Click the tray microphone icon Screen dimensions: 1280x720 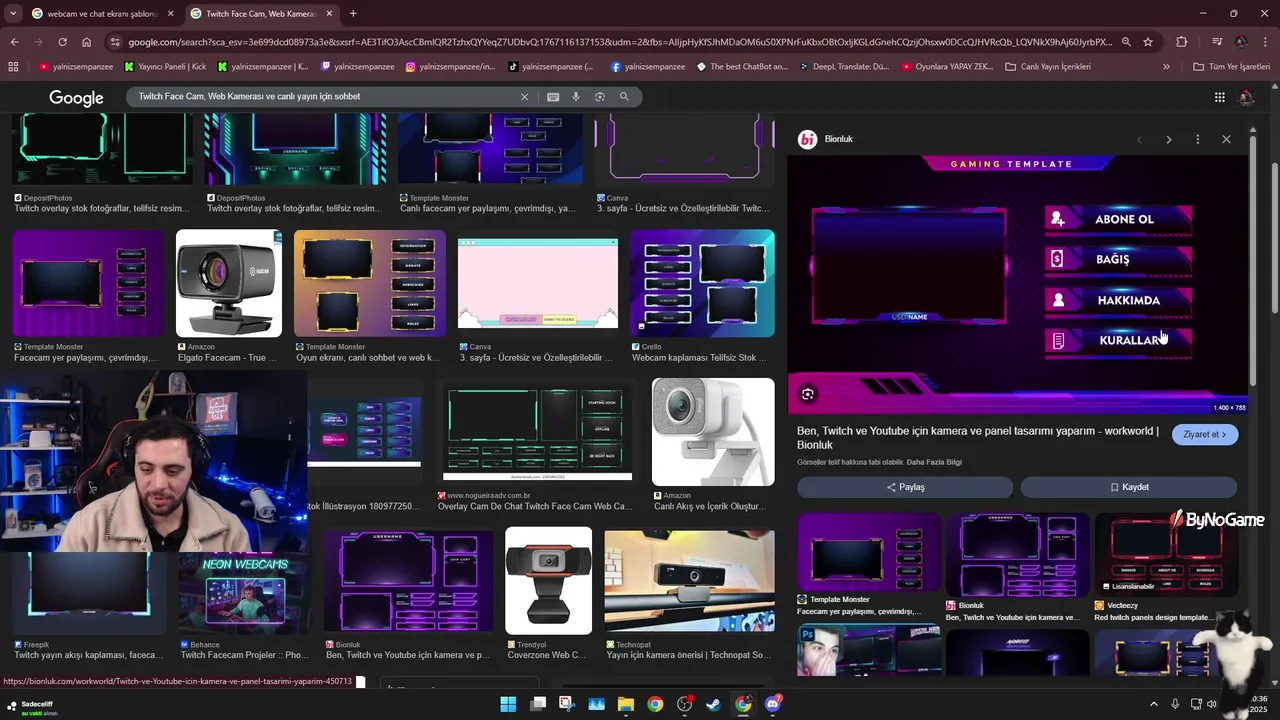[x=1175, y=704]
